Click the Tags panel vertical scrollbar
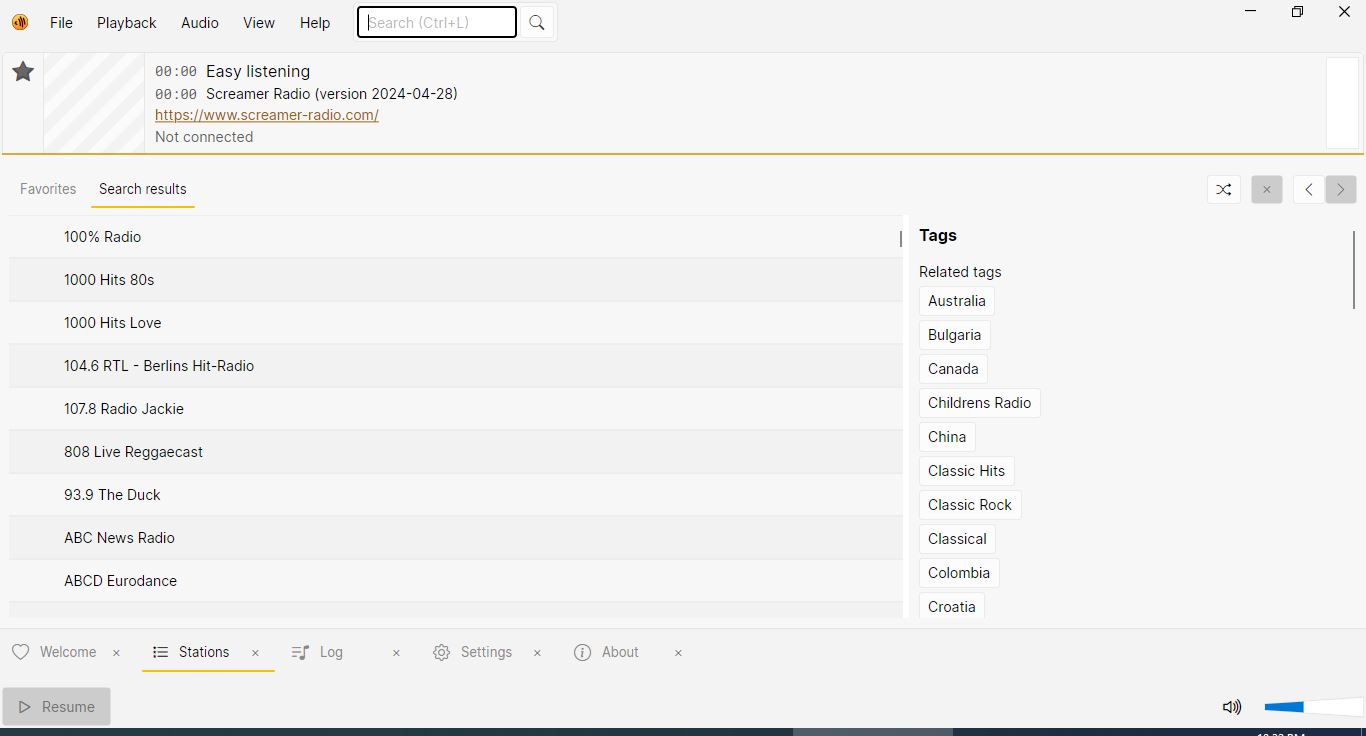1366x736 pixels. coord(1354,270)
